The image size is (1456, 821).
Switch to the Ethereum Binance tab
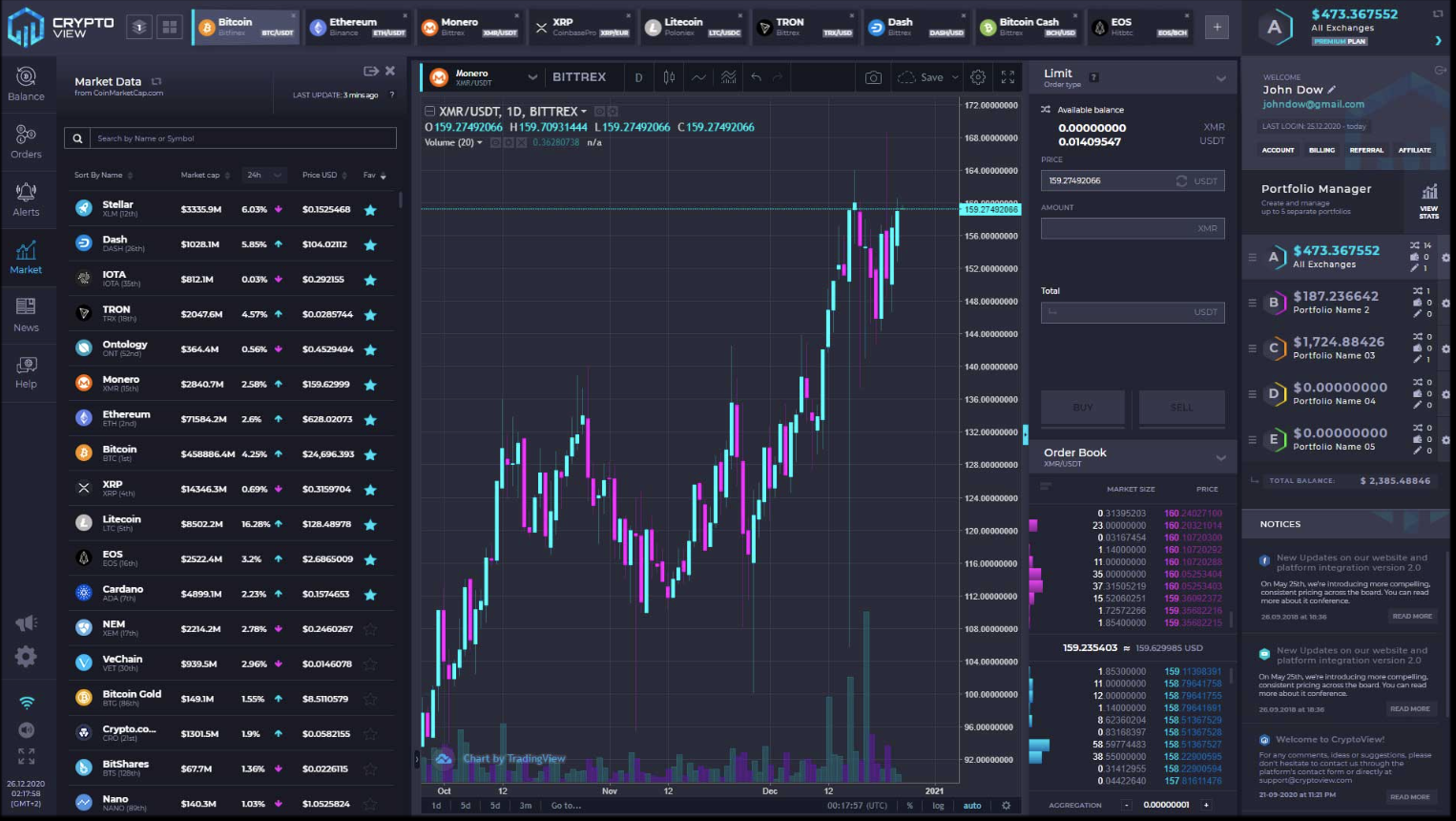pyautogui.click(x=359, y=26)
